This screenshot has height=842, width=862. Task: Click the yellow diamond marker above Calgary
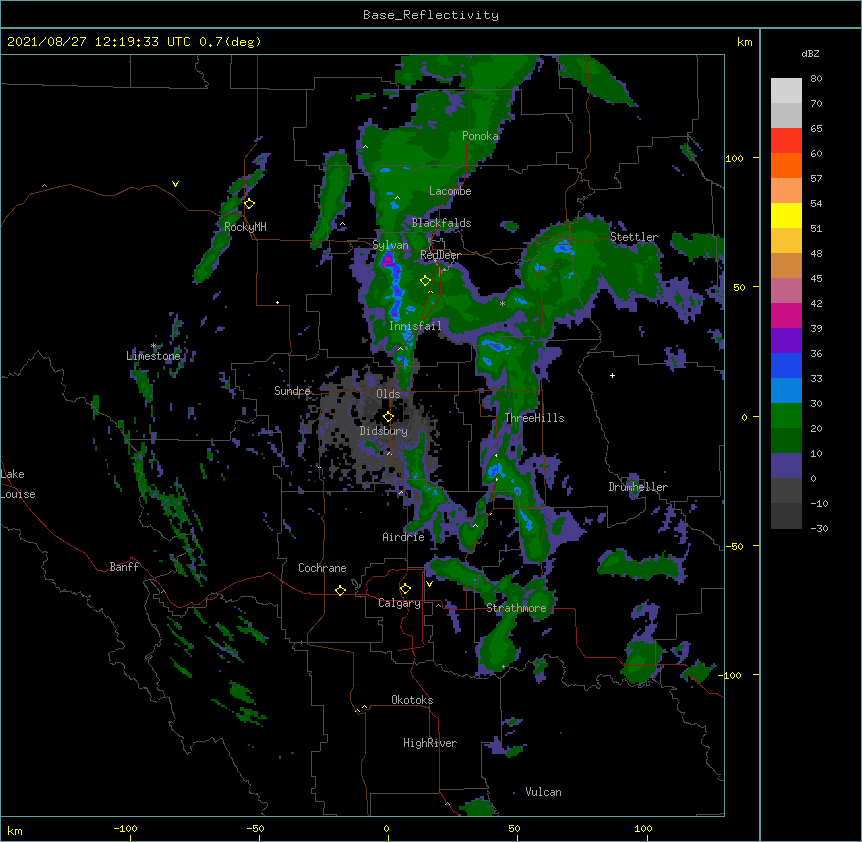(405, 589)
